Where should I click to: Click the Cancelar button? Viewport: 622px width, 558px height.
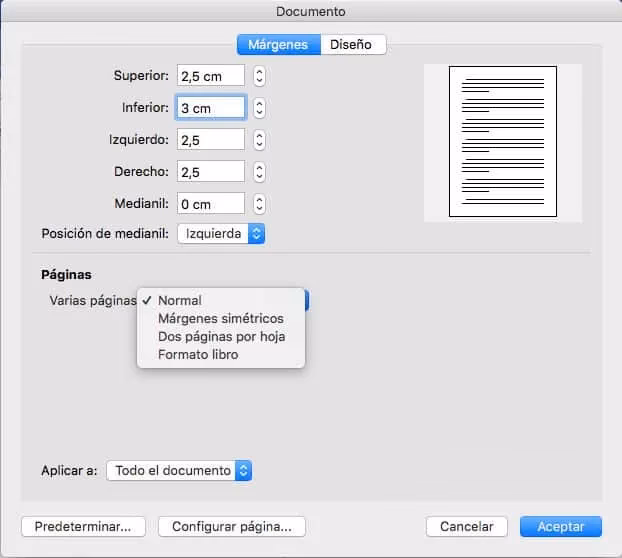point(467,526)
